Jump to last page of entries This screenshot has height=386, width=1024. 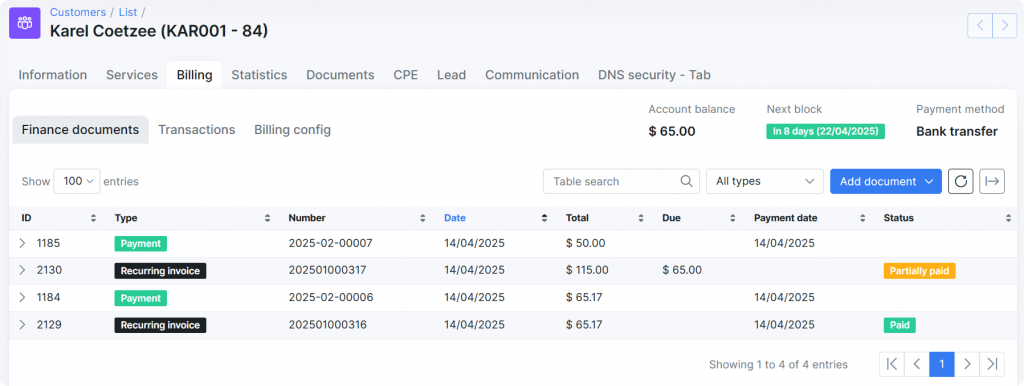click(x=992, y=364)
